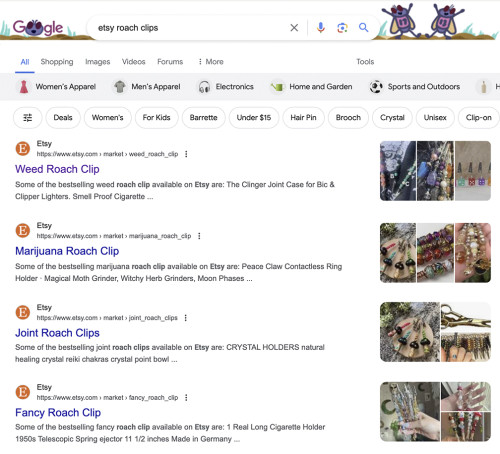Open Google Lens image search icon
500x454 pixels.
coord(342,28)
